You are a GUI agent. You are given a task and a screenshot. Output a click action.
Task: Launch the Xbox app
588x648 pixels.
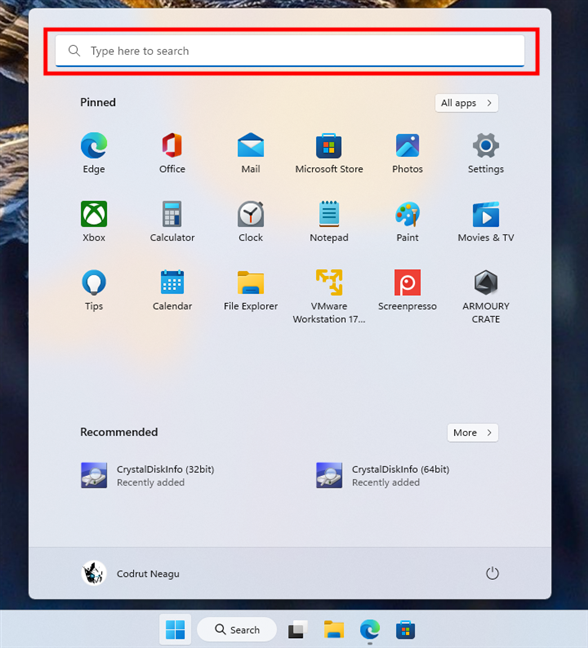point(94,221)
